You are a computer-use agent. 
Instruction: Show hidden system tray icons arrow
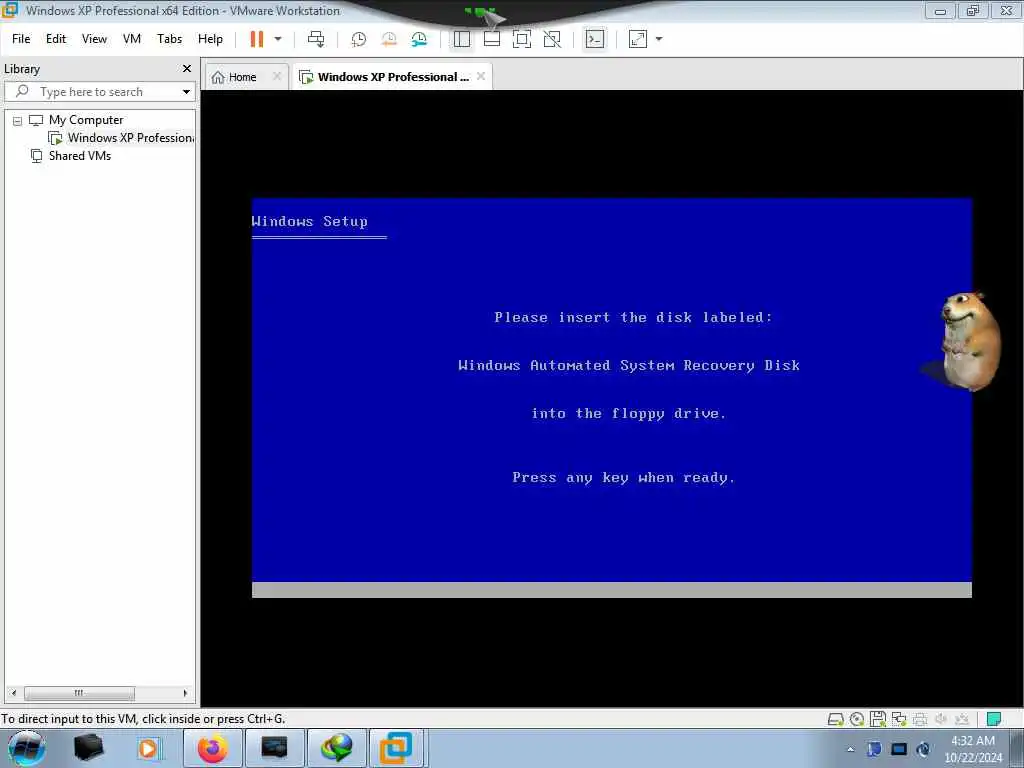coord(850,750)
